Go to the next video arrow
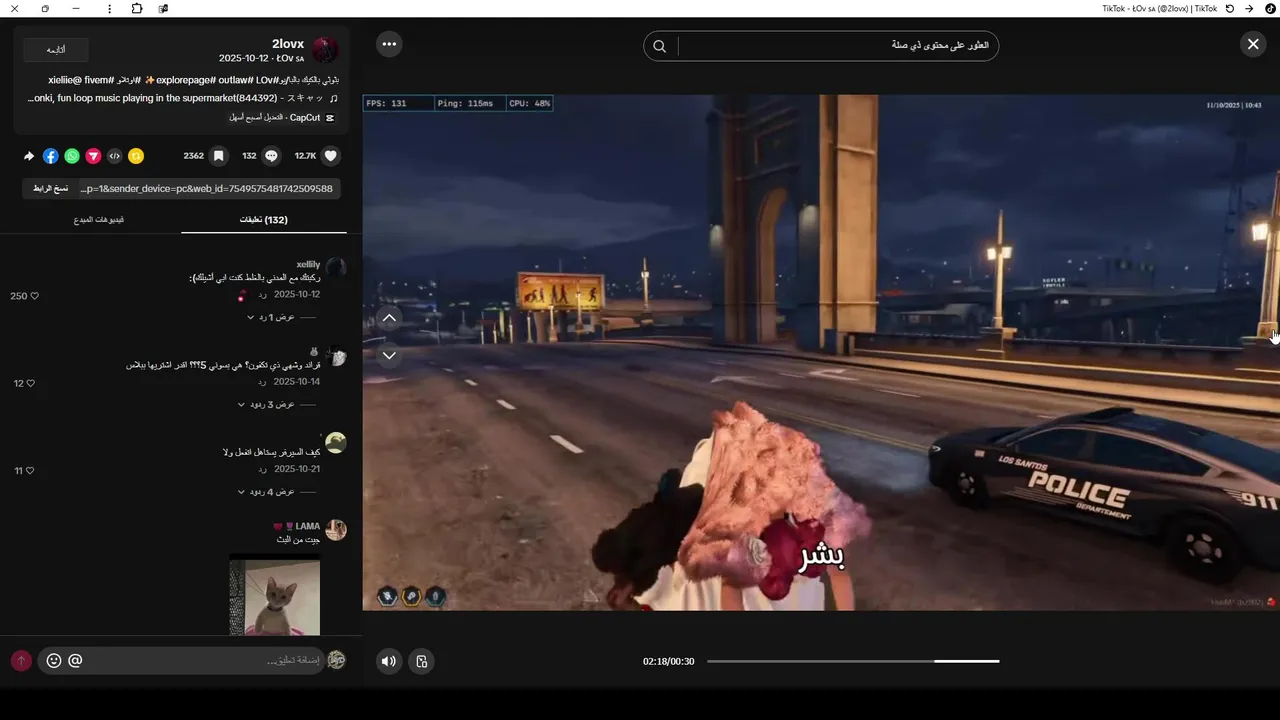Image resolution: width=1280 pixels, height=720 pixels. coord(389,355)
